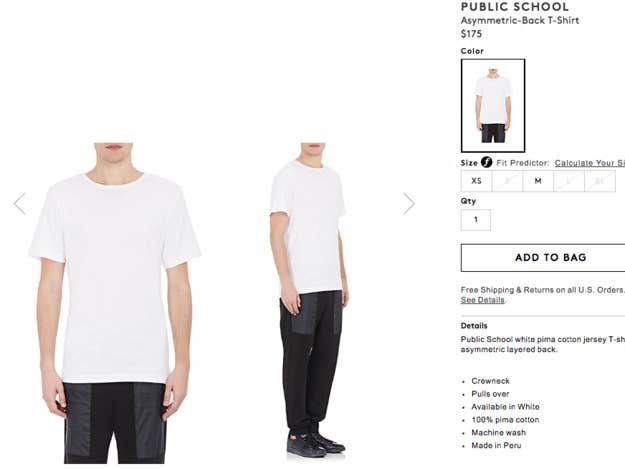Enlarge the front-view T-shirt photo
This screenshot has height=469, width=625.
click(x=115, y=303)
